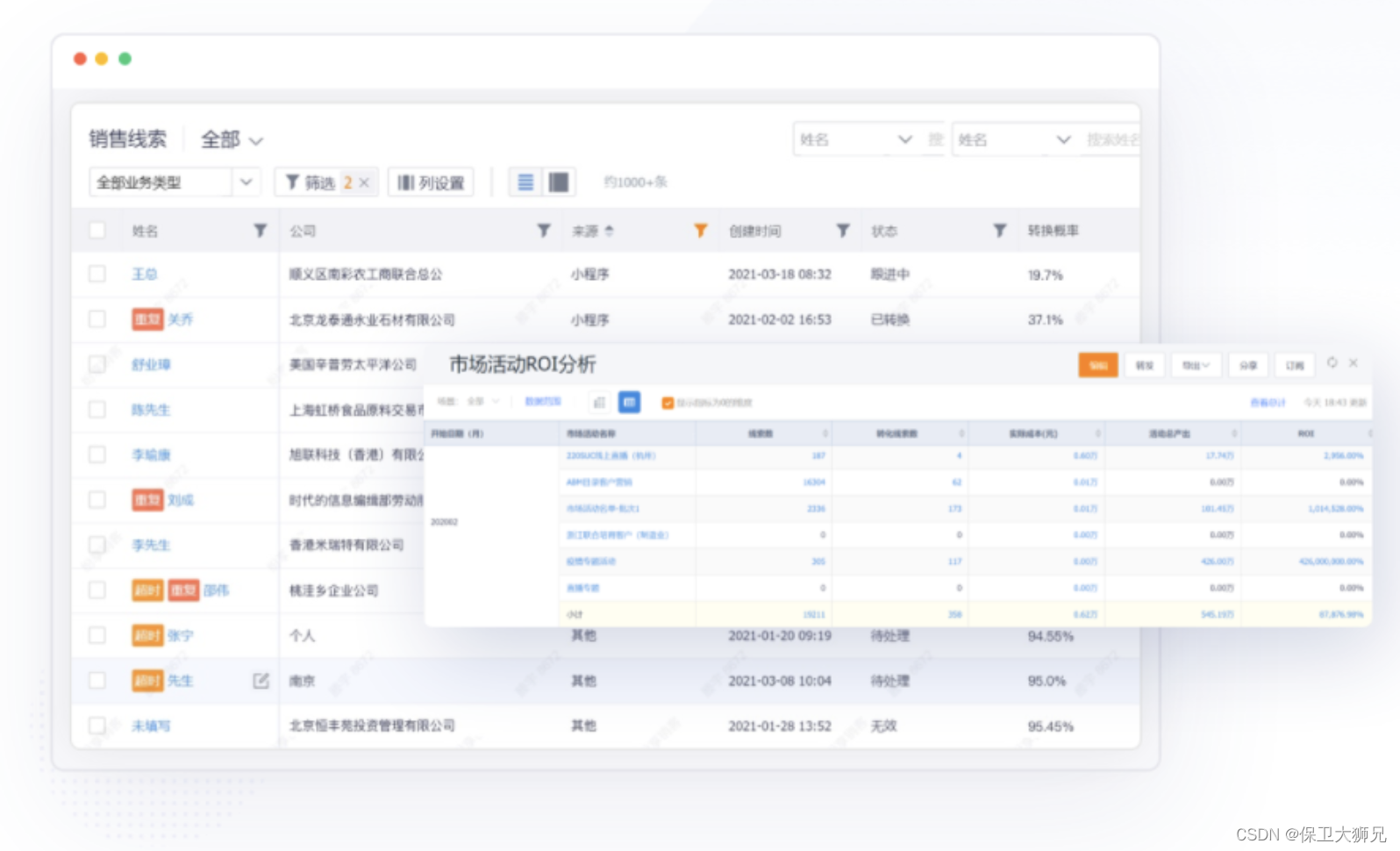Clear the 筛选 filter with X icon
Viewport: 1400px width, 851px height.
tap(364, 182)
